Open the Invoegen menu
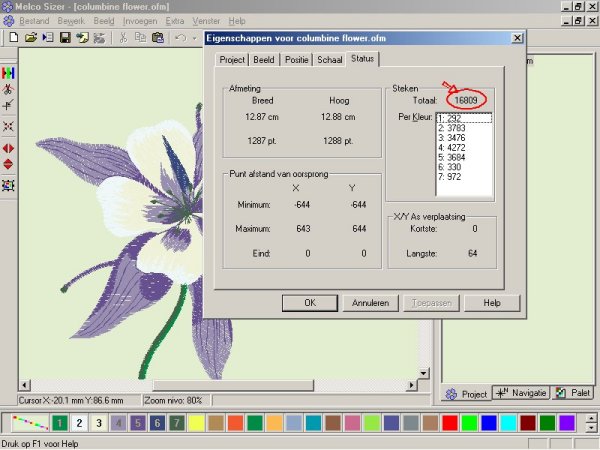 [x=140, y=21]
